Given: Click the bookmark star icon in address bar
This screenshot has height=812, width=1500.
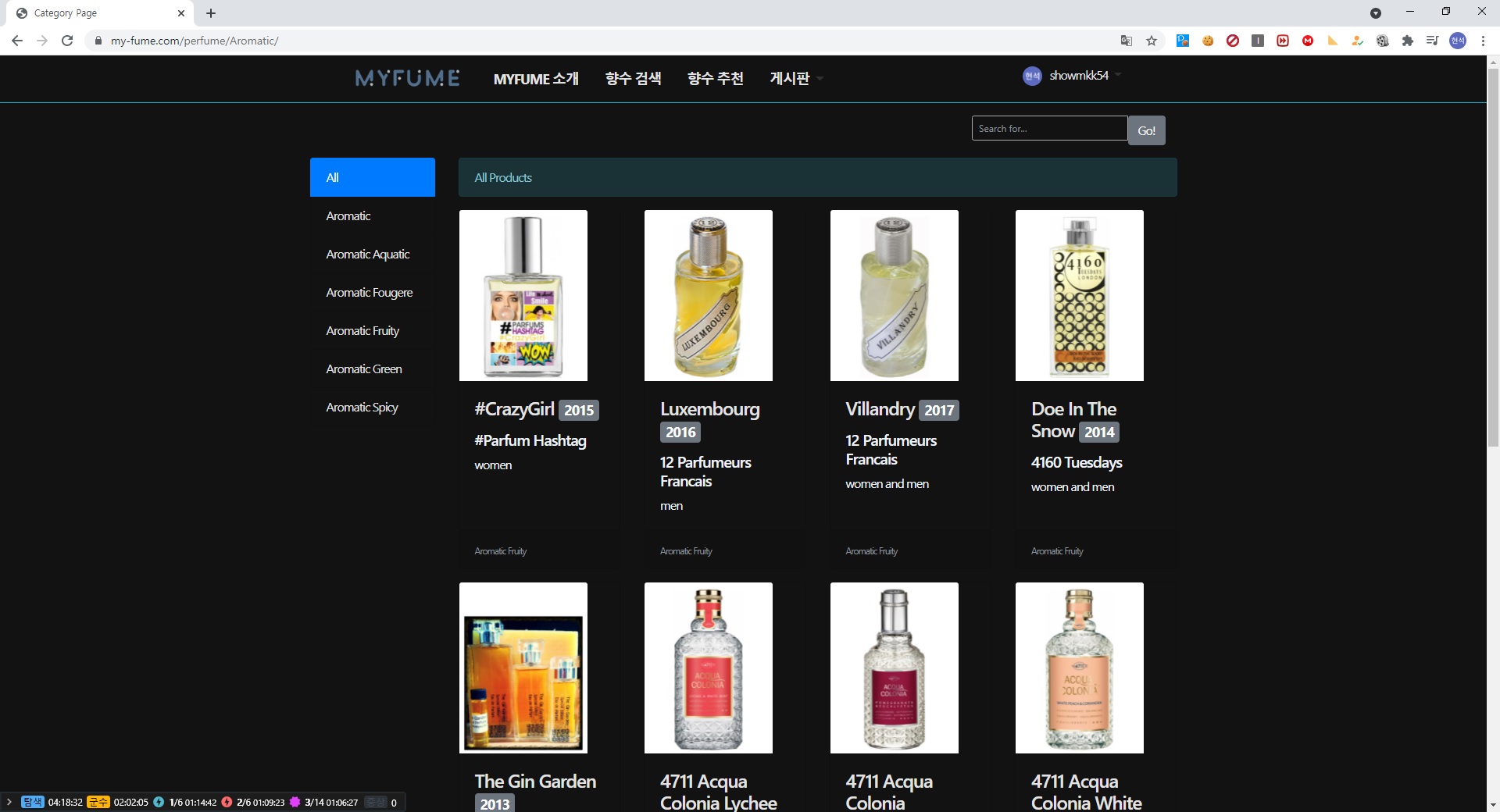Looking at the screenshot, I should [x=1152, y=41].
